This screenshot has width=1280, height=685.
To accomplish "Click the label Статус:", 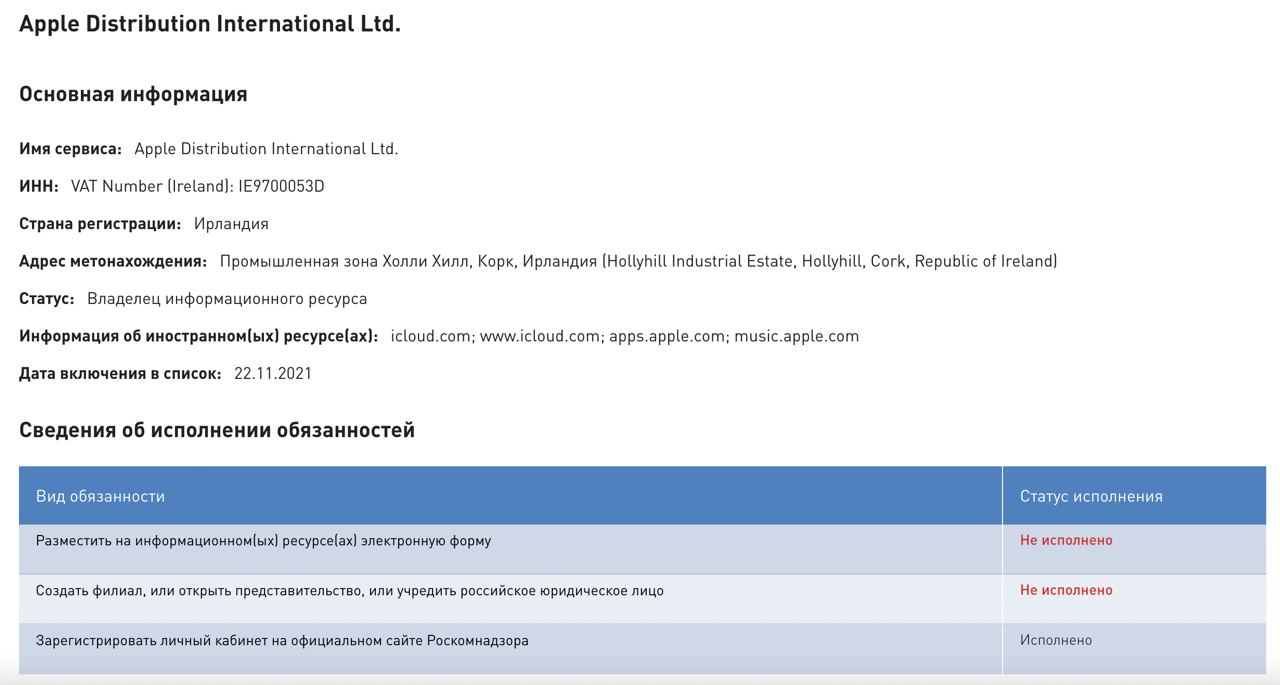I will [x=47, y=299].
